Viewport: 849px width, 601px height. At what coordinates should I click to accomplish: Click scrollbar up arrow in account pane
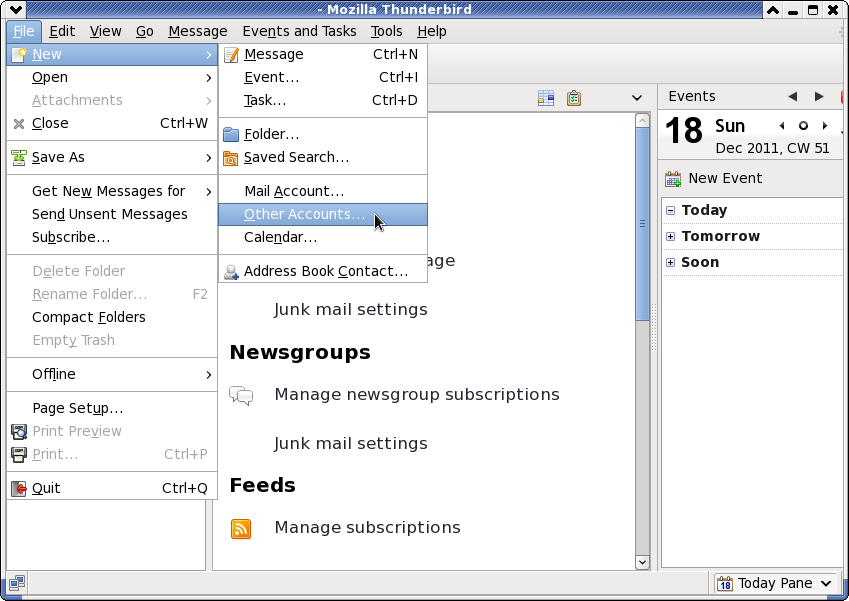(642, 120)
